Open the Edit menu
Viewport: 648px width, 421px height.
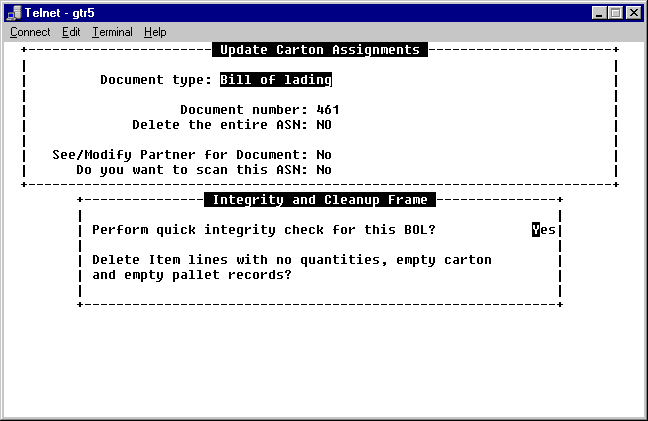pos(71,32)
